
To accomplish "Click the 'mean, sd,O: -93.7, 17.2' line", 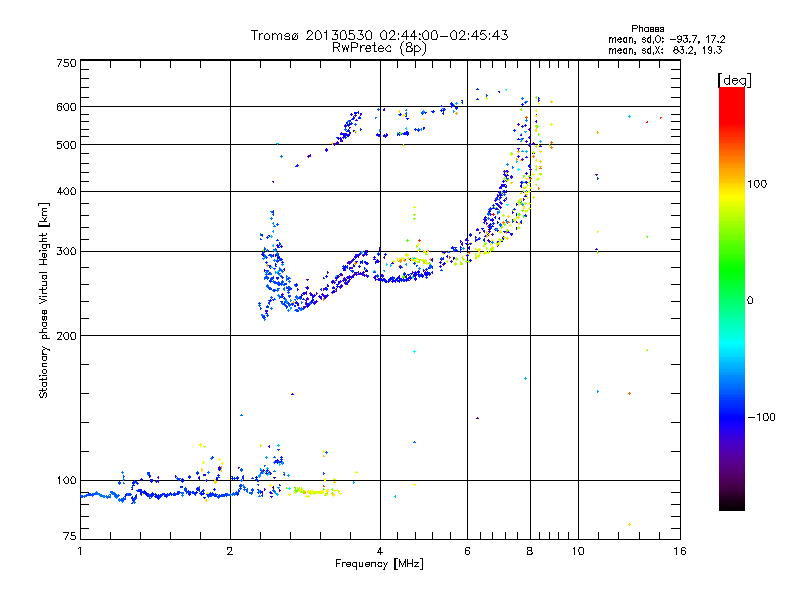I will 666,39.
